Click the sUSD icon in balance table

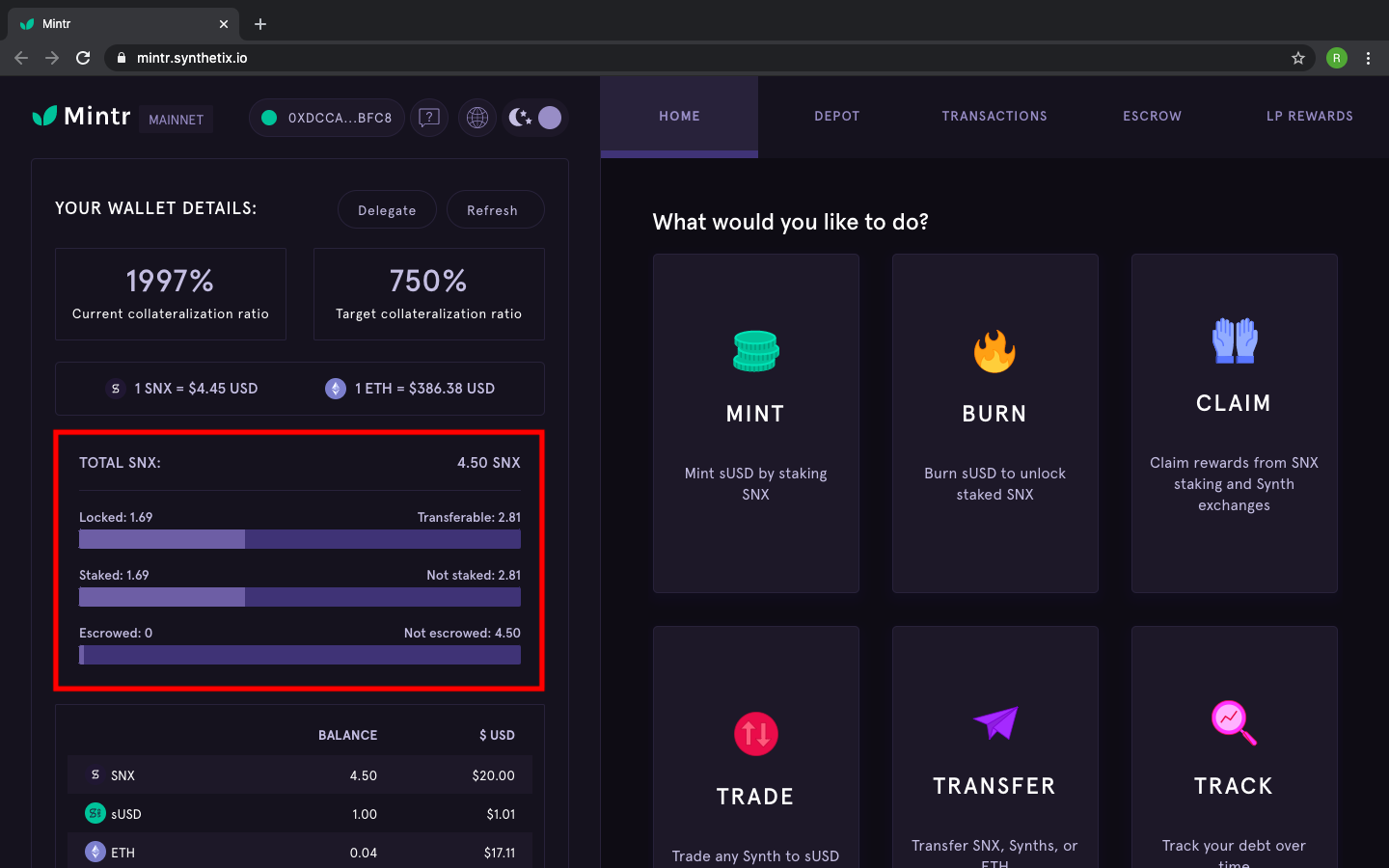point(95,813)
